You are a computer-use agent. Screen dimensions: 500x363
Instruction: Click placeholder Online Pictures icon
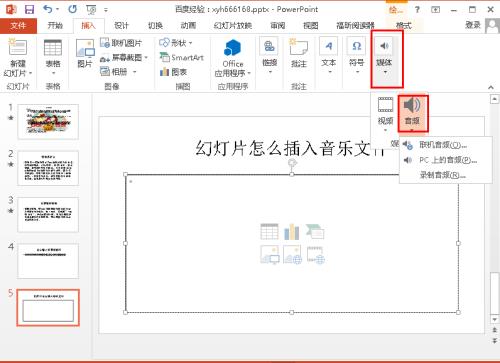click(x=292, y=255)
